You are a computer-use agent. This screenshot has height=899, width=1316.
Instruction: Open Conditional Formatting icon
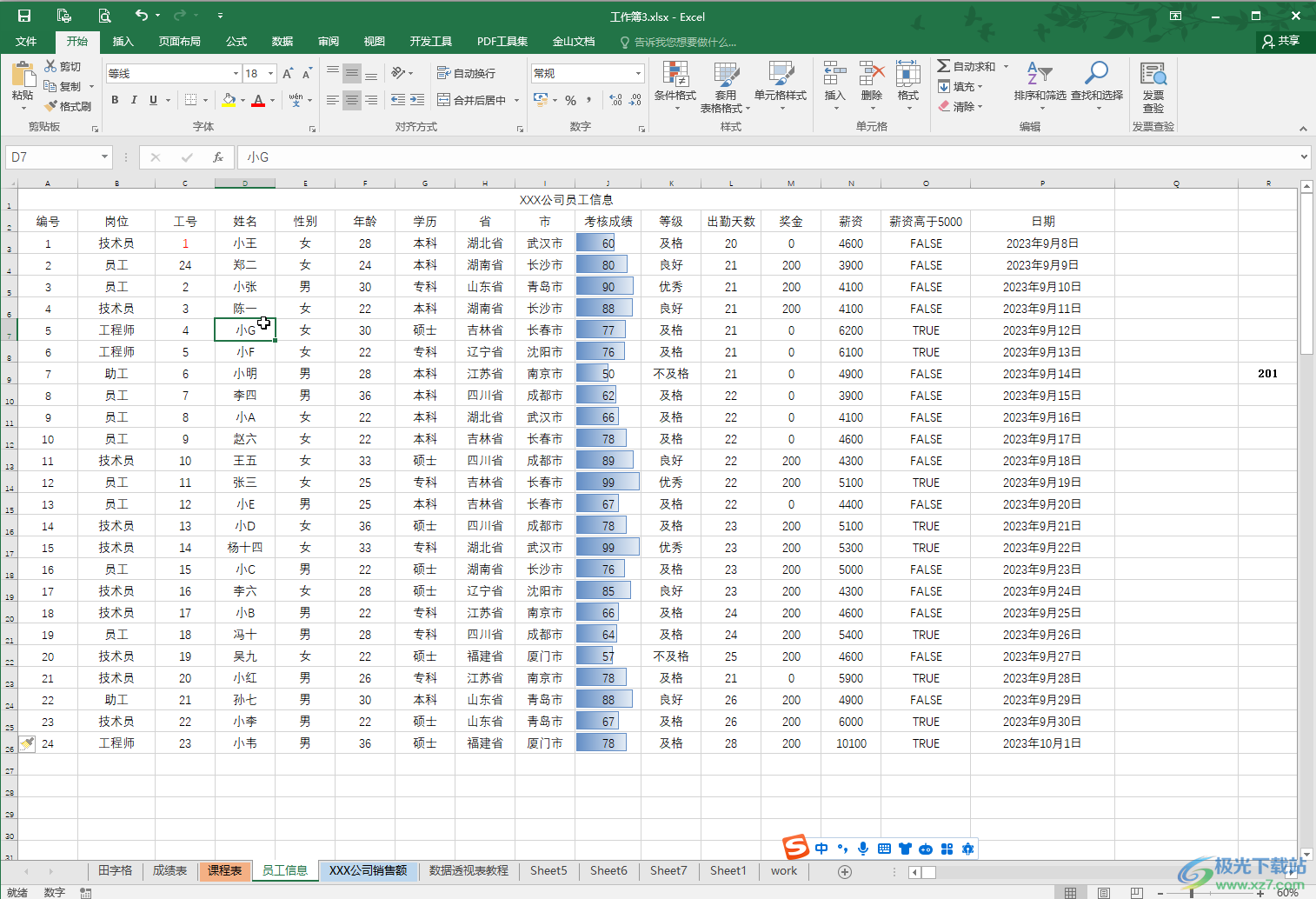675,74
